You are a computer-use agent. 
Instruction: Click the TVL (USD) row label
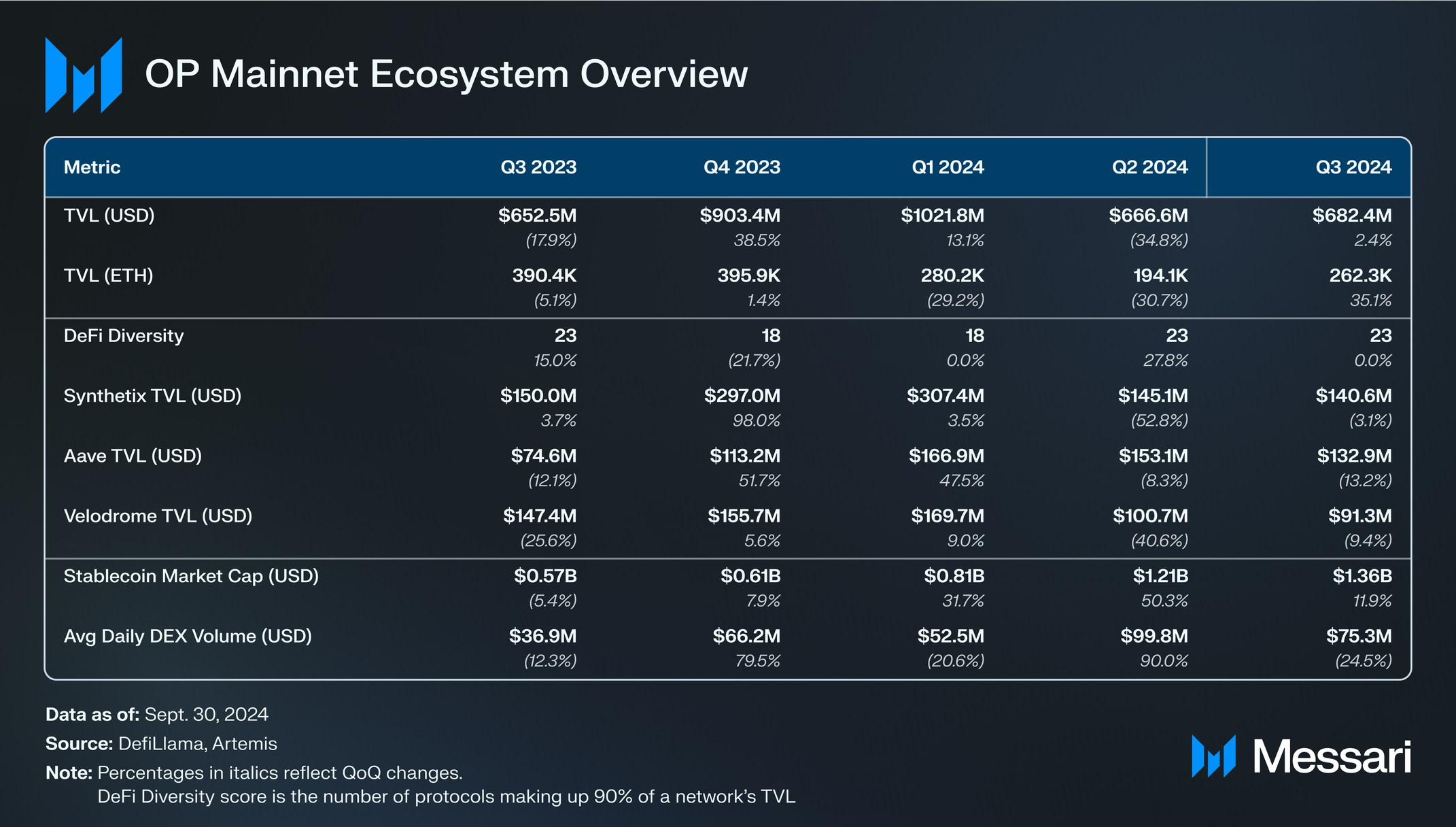pyautogui.click(x=109, y=216)
